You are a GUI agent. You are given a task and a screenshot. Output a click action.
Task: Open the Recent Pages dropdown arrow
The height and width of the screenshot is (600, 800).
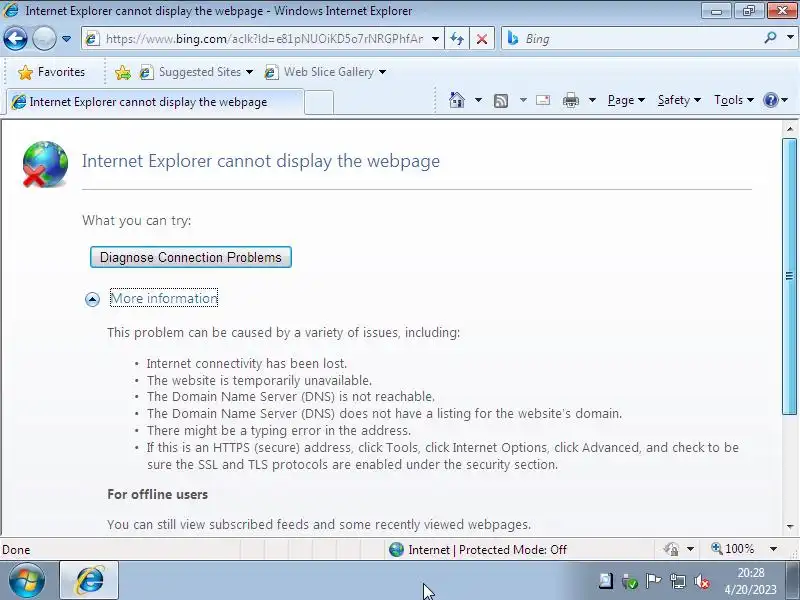click(66, 39)
